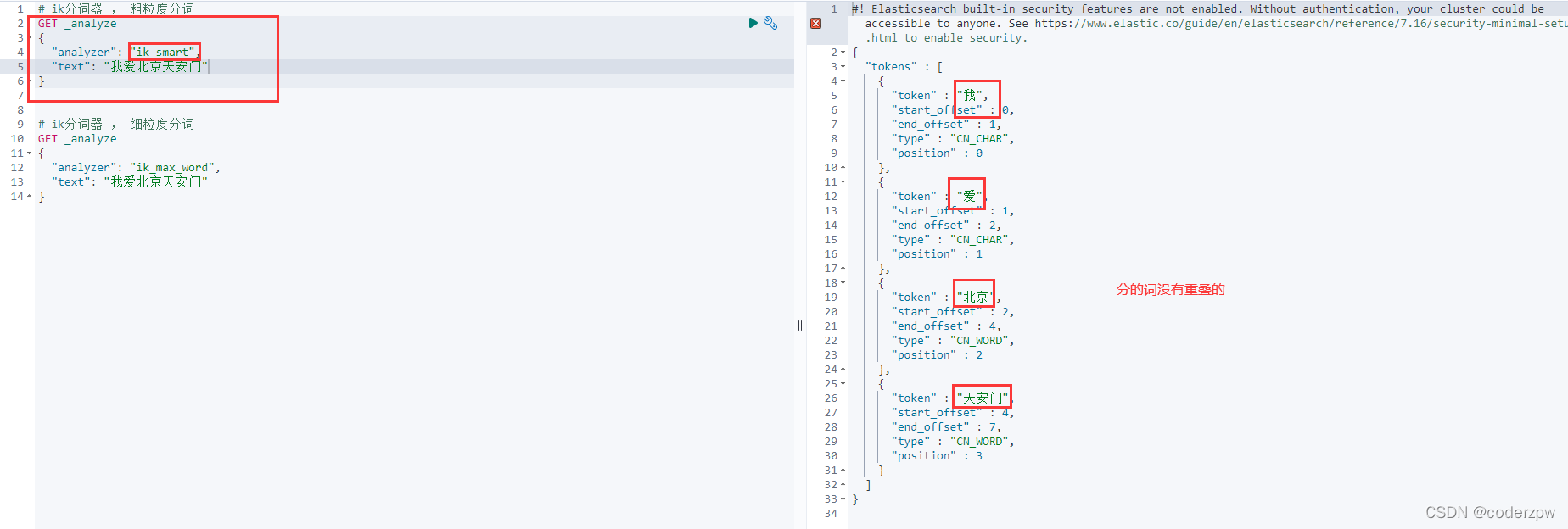Fold fourth token object at output line 25
Screen dimensions: 1568x529
coord(843,384)
